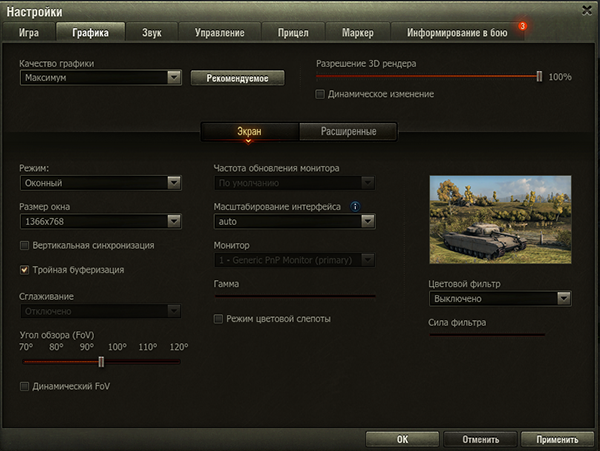Click the arrow icon on Цветовой фильтр
Viewport: 600px width, 451px height.
pos(564,298)
